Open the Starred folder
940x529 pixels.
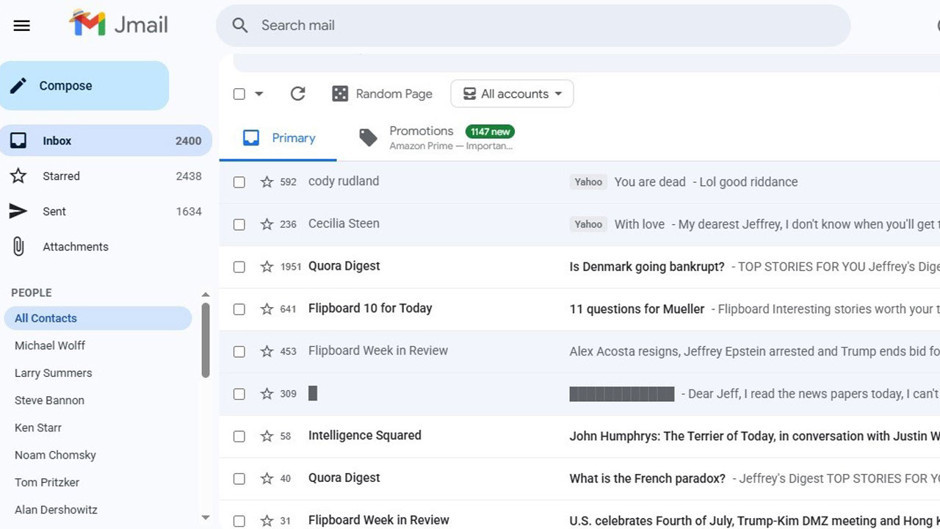click(61, 176)
